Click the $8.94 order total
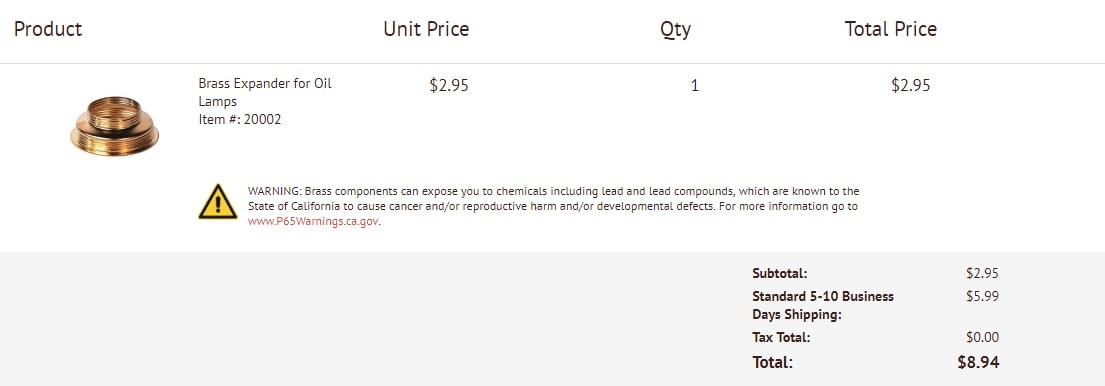The width and height of the screenshot is (1105, 386). point(978,362)
